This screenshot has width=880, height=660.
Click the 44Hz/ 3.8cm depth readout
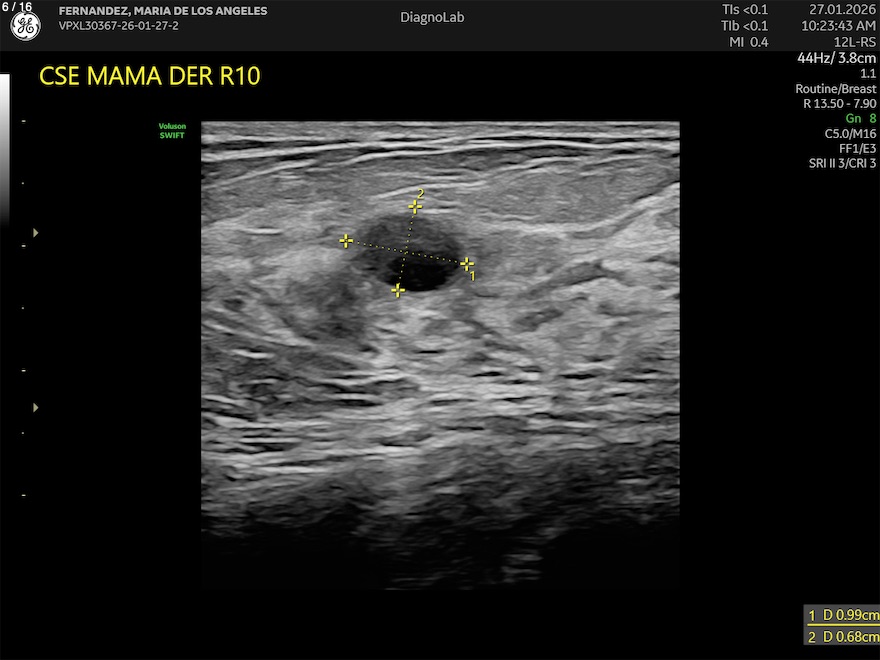coord(836,58)
